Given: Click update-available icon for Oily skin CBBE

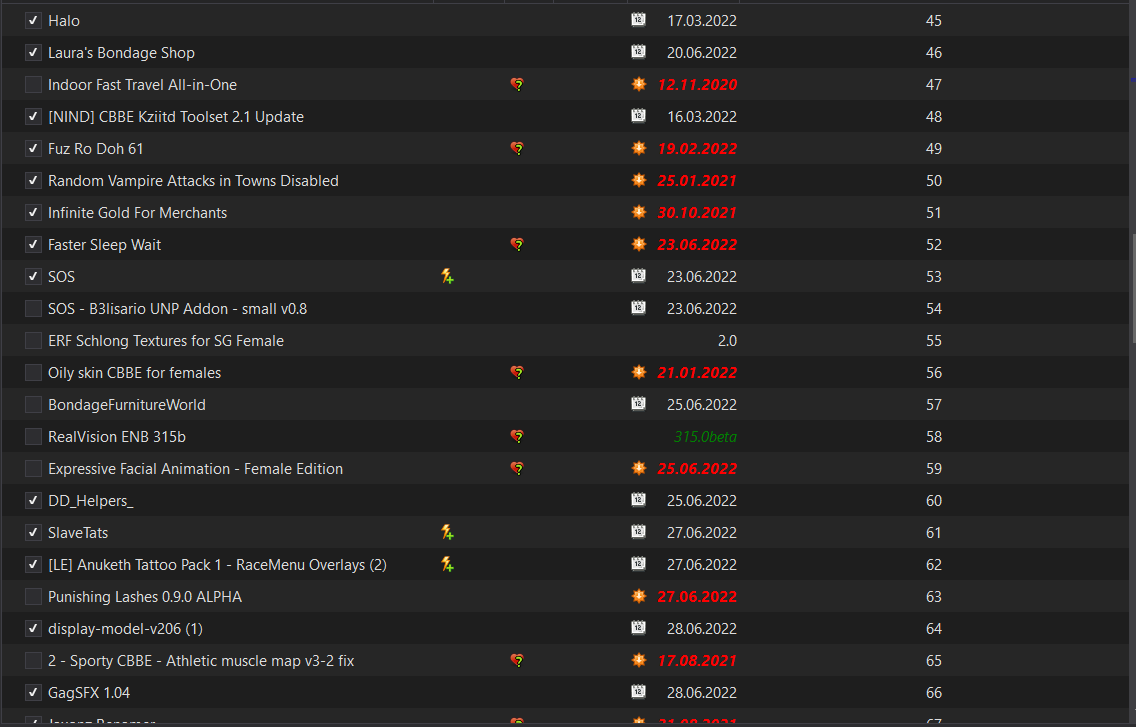Looking at the screenshot, I should click(638, 372).
